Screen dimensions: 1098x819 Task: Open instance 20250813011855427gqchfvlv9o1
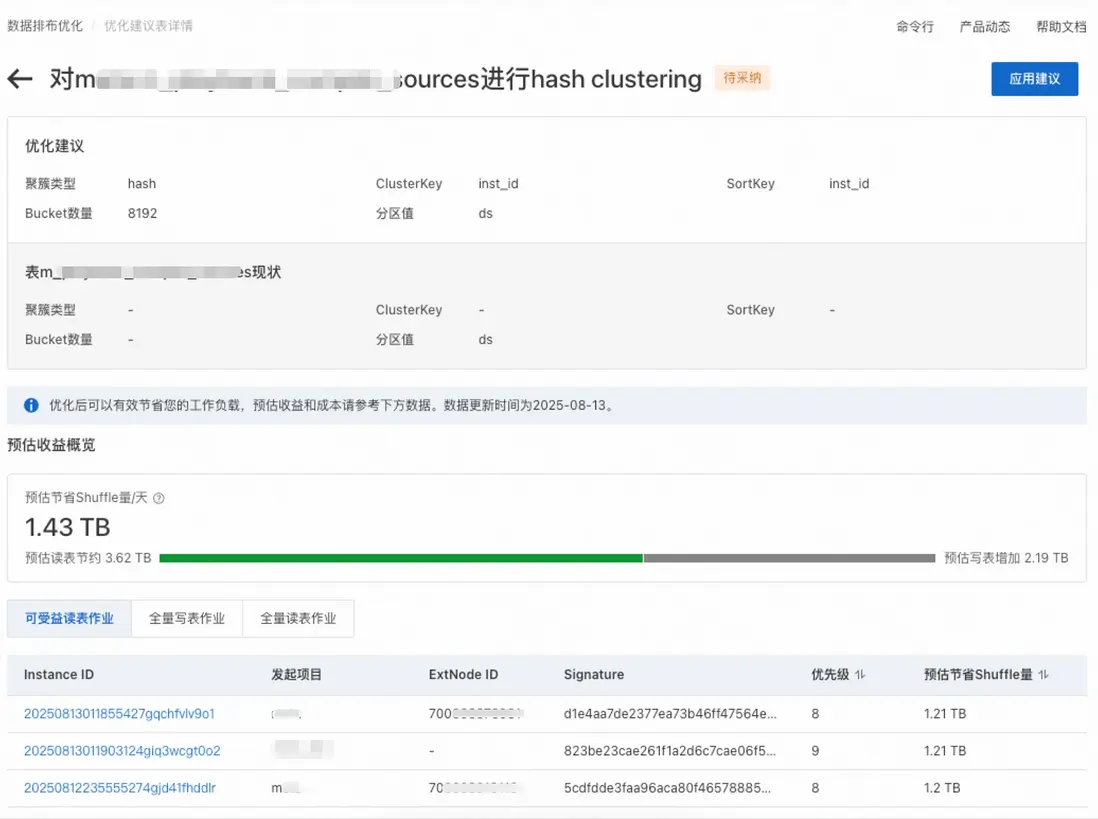tap(119, 714)
